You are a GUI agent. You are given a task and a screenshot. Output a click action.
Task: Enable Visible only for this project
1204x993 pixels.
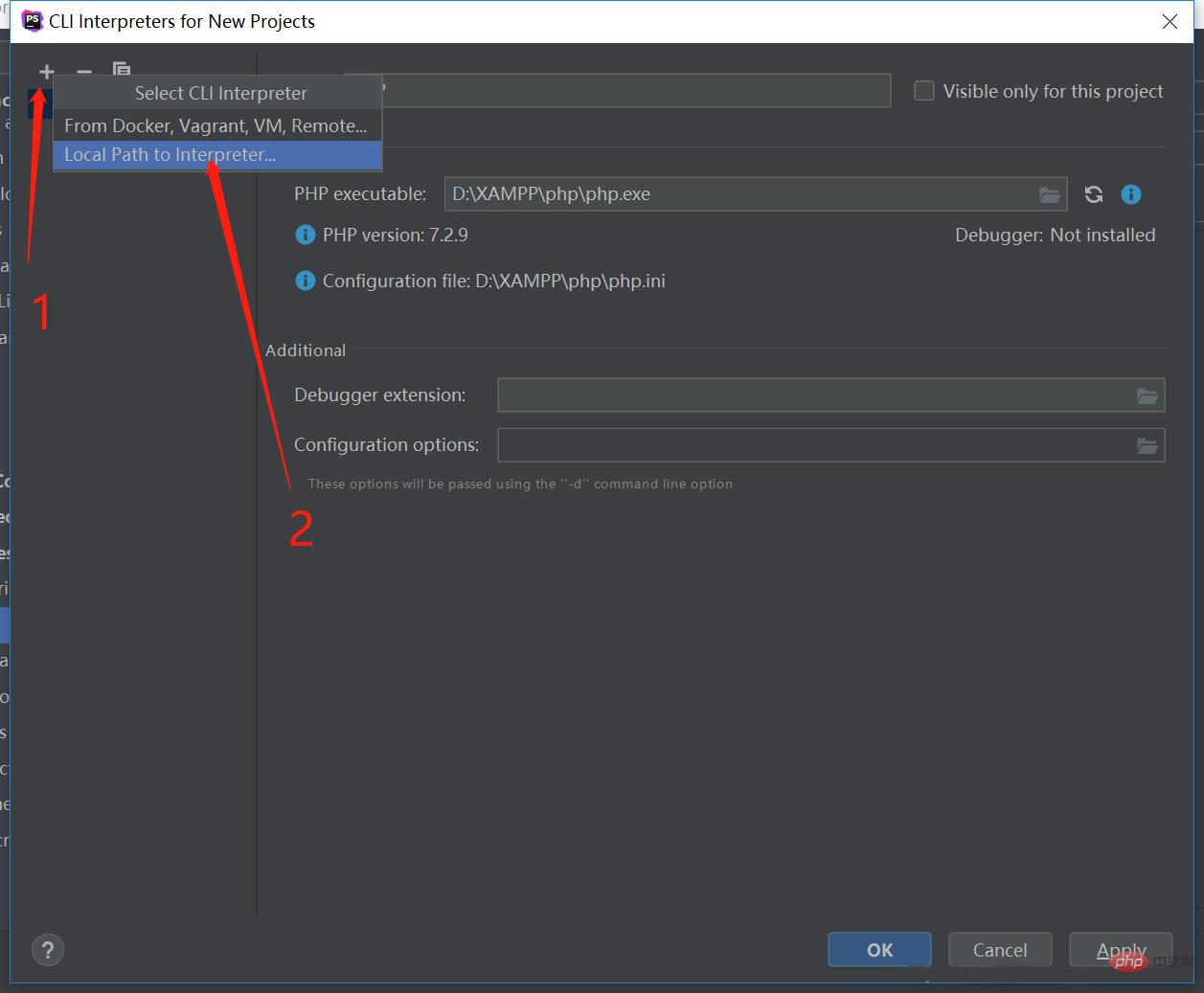[924, 91]
